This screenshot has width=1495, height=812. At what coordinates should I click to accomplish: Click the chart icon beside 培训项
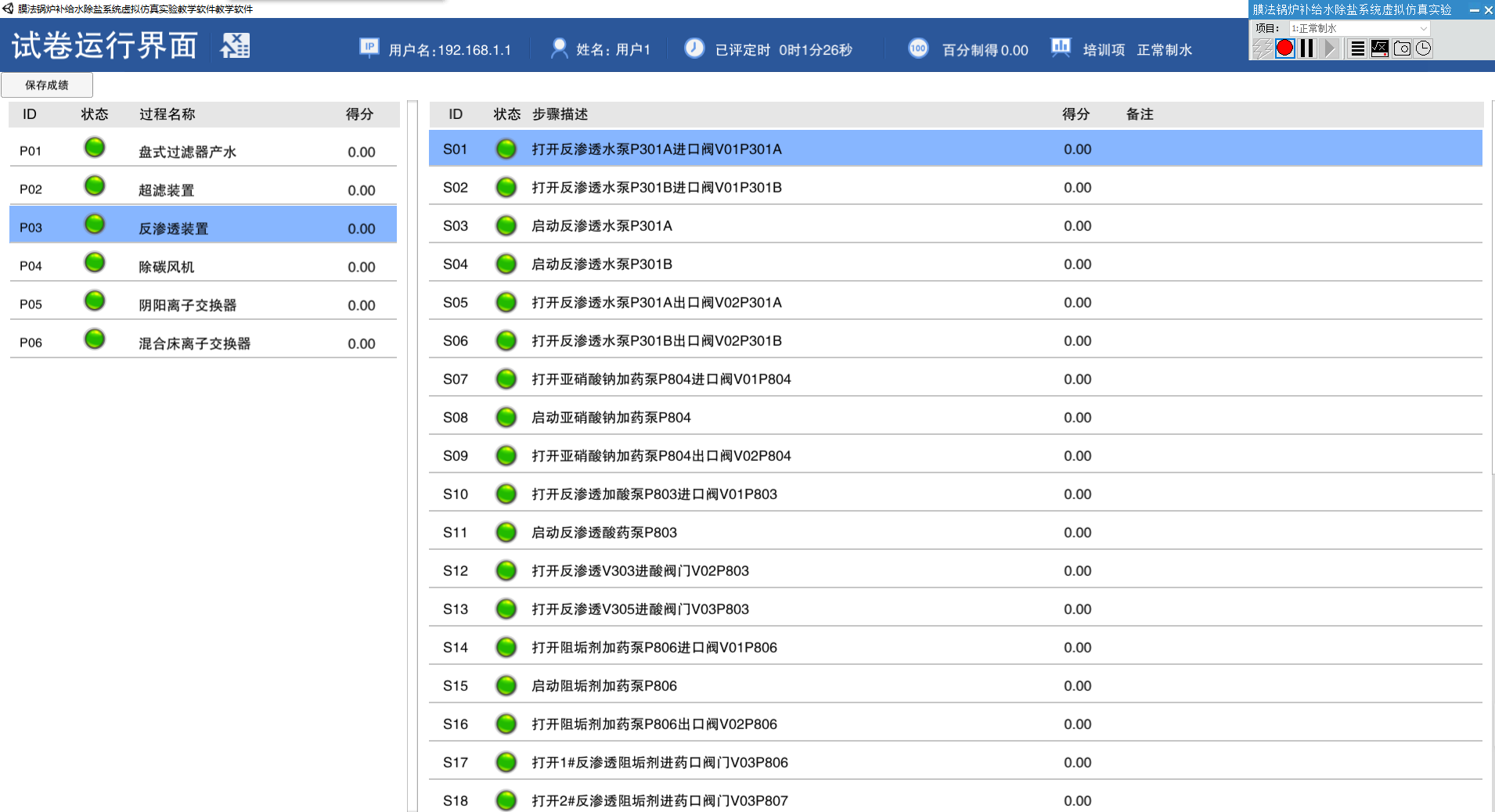(1061, 48)
